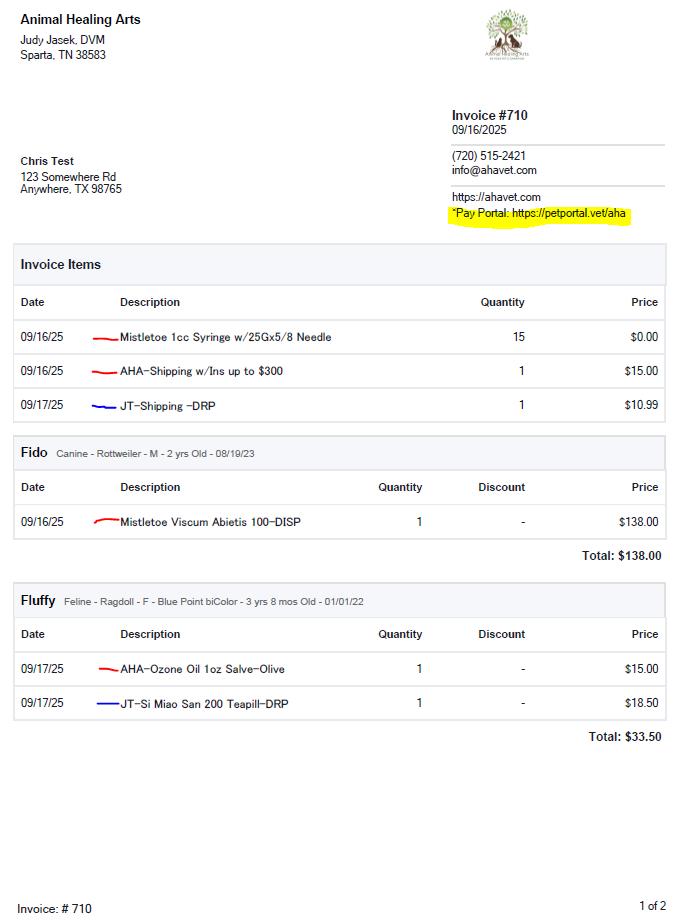Select the Invoice Items section header
Screen dimensions: 680x922
[61, 265]
